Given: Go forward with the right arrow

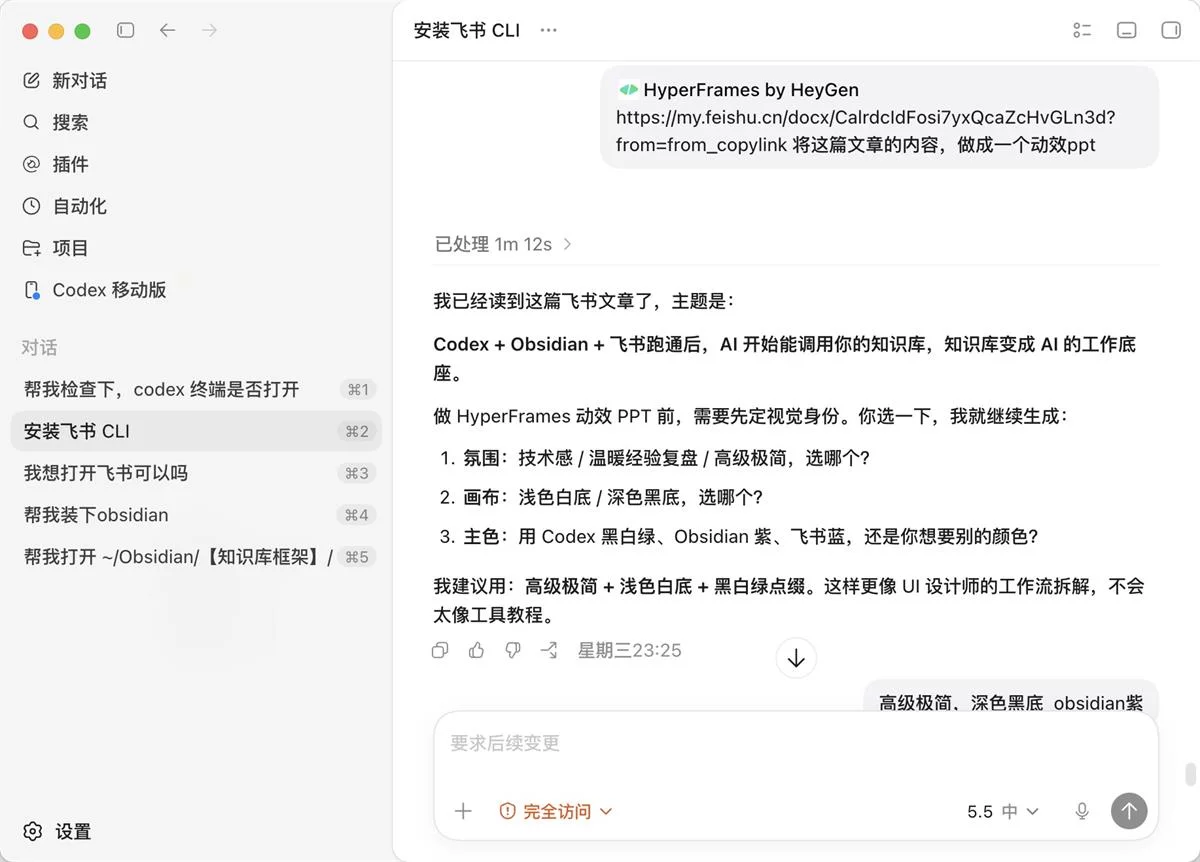Looking at the screenshot, I should (209, 31).
